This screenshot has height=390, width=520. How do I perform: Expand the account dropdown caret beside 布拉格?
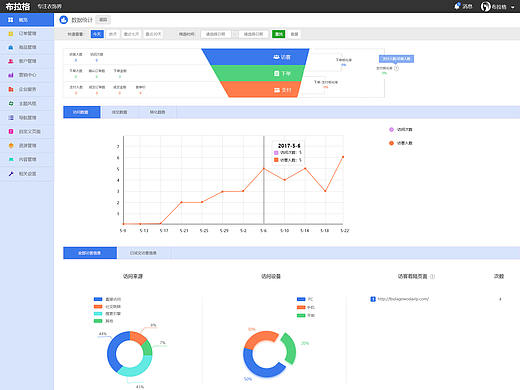tap(512, 7)
